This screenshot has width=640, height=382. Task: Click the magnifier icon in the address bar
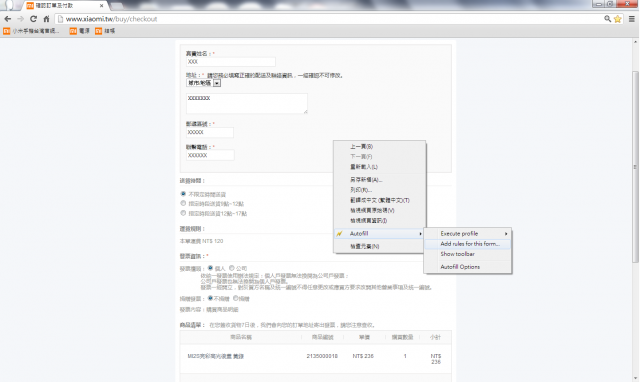tap(608, 19)
